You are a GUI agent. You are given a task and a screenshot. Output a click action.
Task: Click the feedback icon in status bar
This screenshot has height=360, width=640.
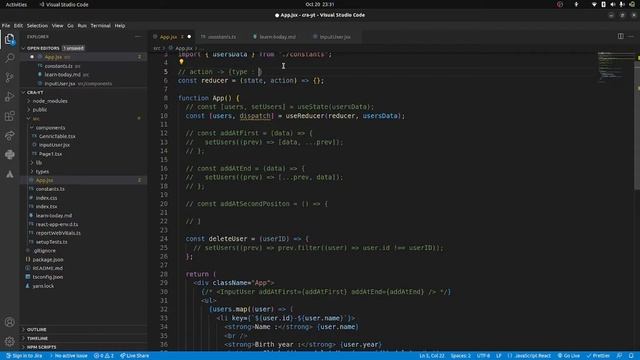(x=619, y=356)
